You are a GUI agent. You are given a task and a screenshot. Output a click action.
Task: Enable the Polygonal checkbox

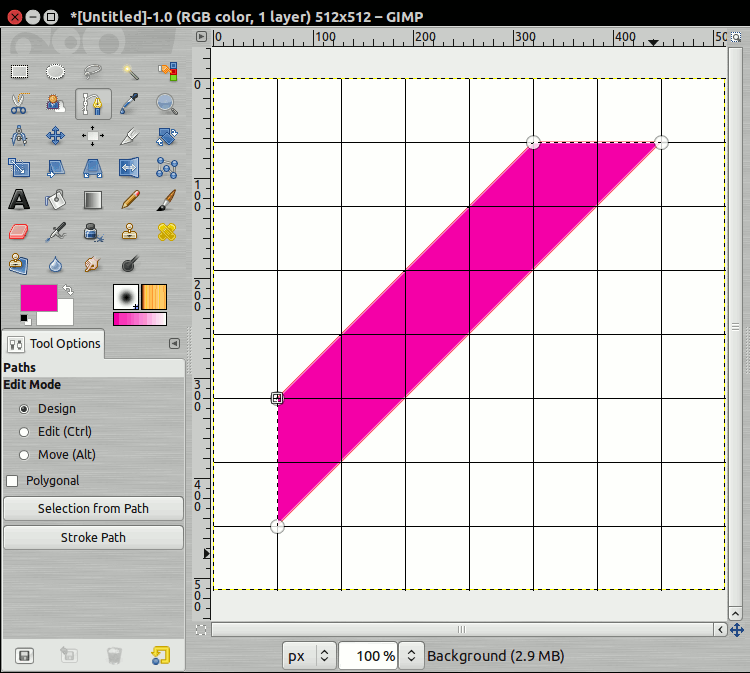click(12, 481)
